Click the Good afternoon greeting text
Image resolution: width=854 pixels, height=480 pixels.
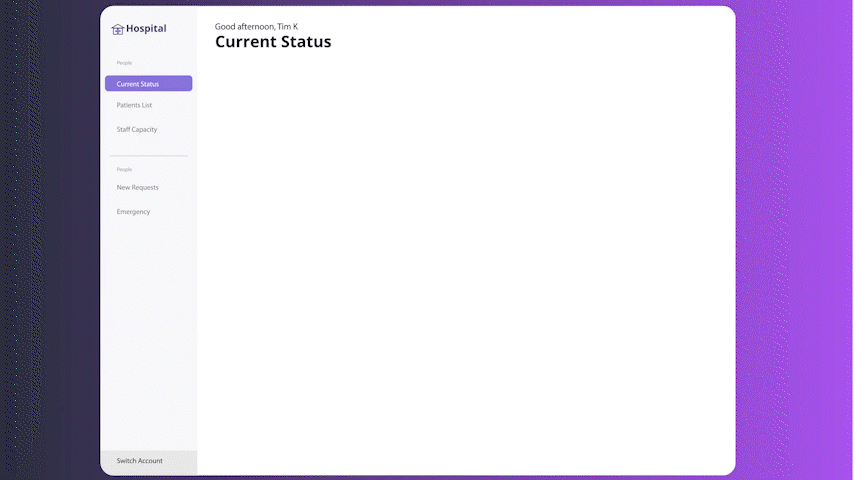click(x=257, y=27)
